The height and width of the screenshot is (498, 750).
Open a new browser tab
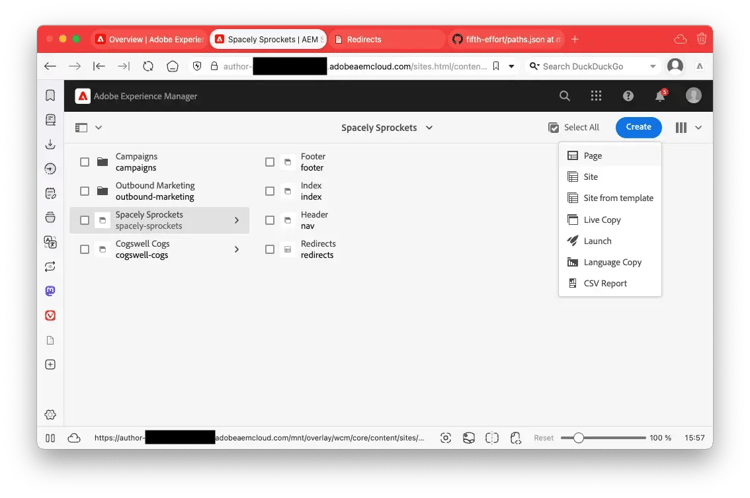tap(575, 39)
